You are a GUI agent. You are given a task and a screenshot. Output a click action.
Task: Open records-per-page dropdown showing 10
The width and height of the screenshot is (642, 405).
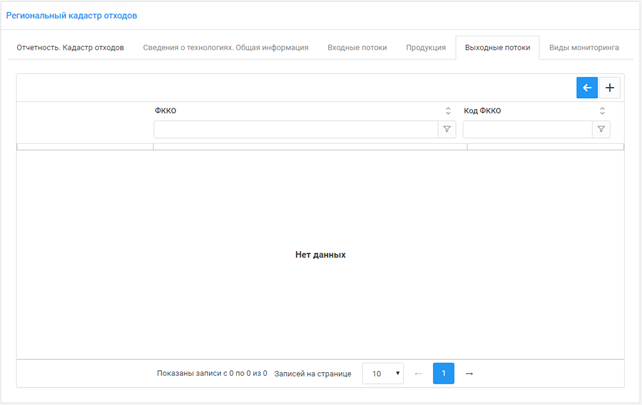[x=383, y=373]
